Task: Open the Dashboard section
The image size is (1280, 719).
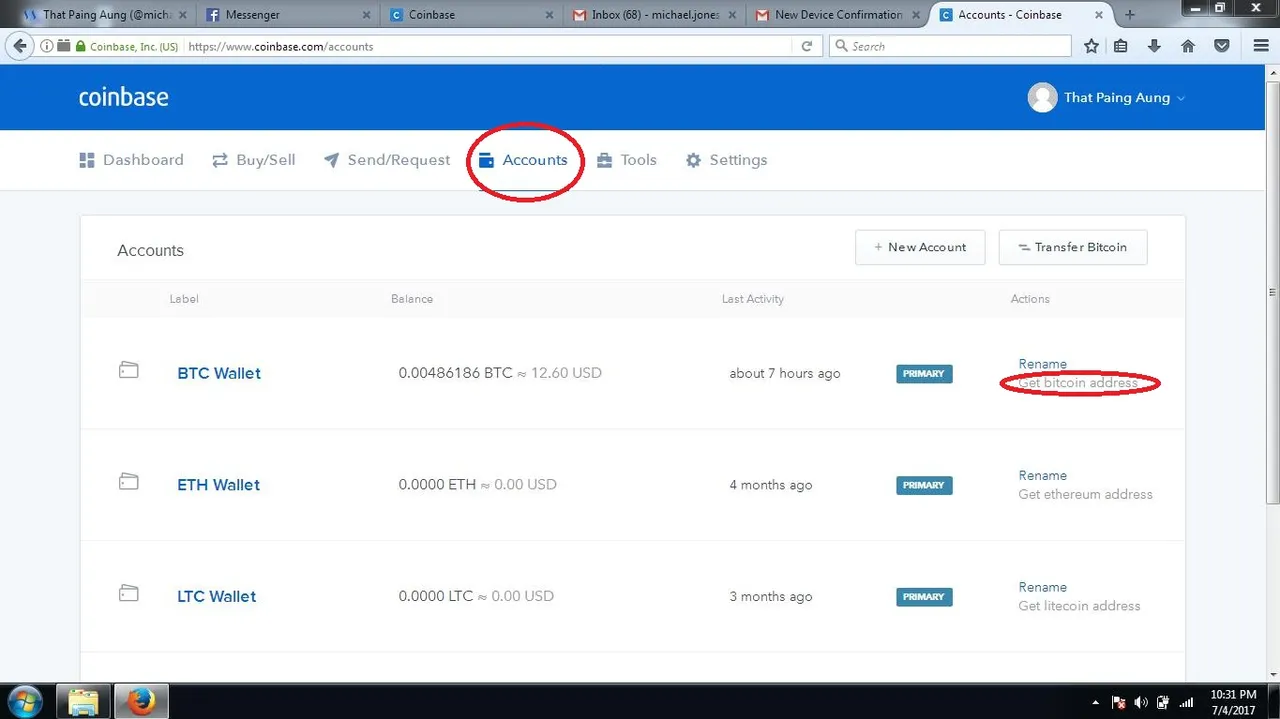Action: coord(132,160)
